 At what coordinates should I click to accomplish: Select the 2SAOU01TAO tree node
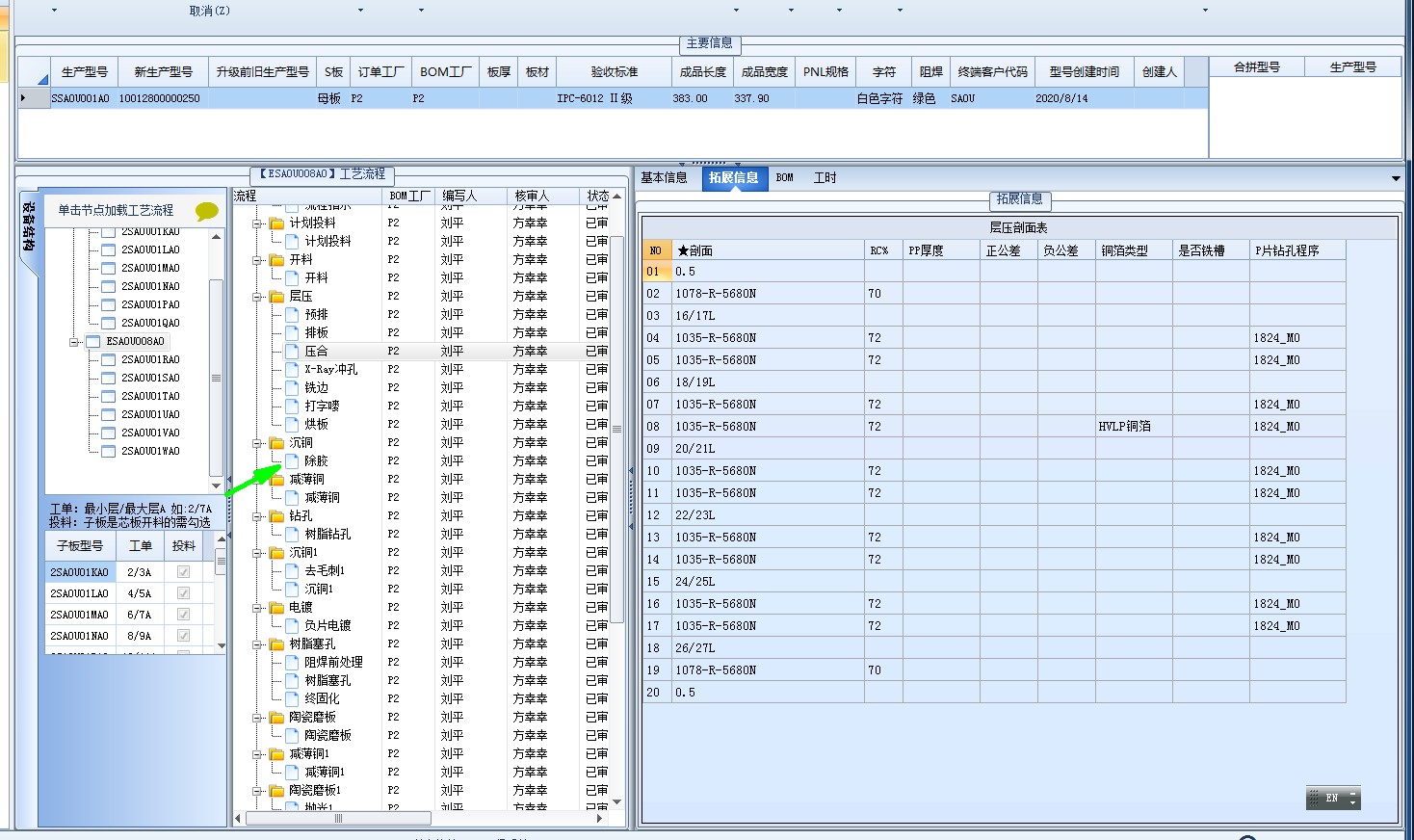[x=150, y=397]
